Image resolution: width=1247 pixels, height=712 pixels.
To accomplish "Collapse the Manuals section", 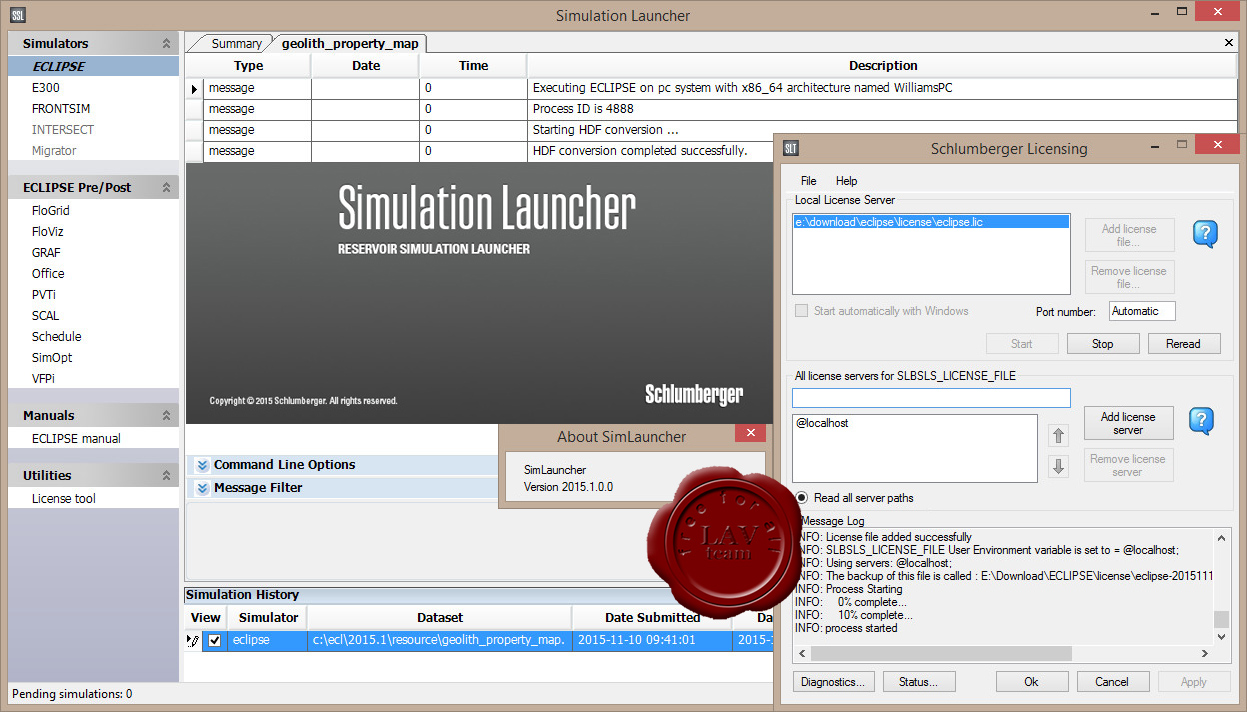I will coord(166,416).
